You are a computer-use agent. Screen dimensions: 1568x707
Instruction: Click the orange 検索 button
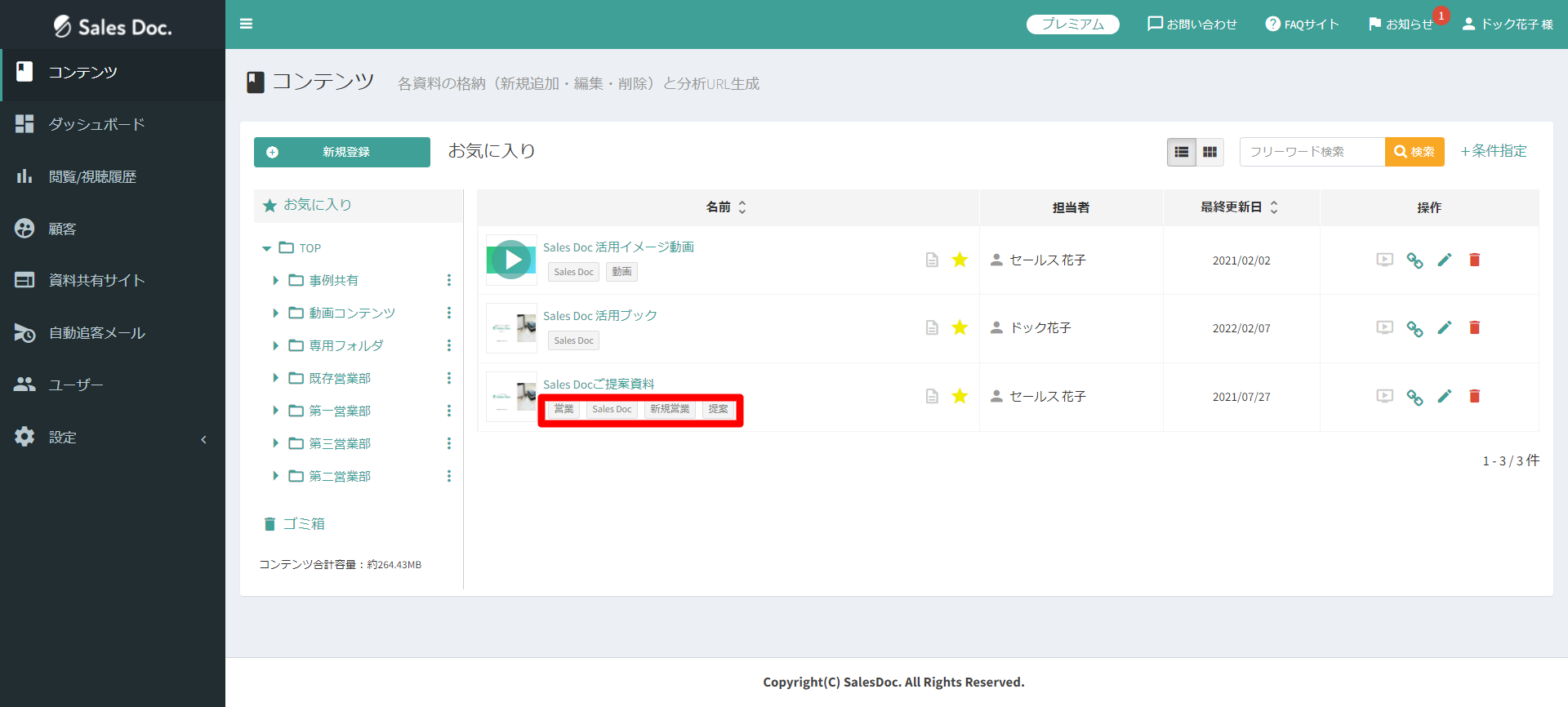coord(1414,152)
